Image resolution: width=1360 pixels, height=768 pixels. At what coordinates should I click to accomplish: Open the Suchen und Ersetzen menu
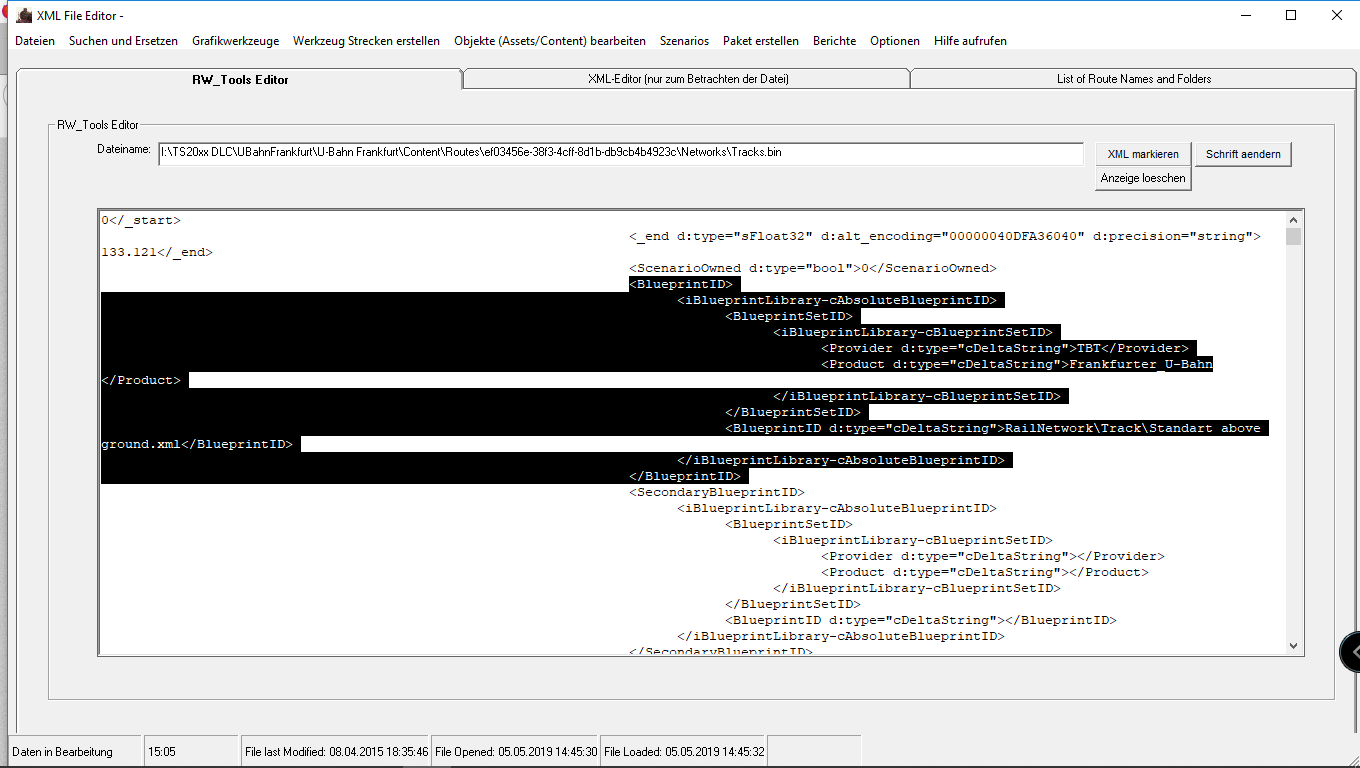[123, 41]
